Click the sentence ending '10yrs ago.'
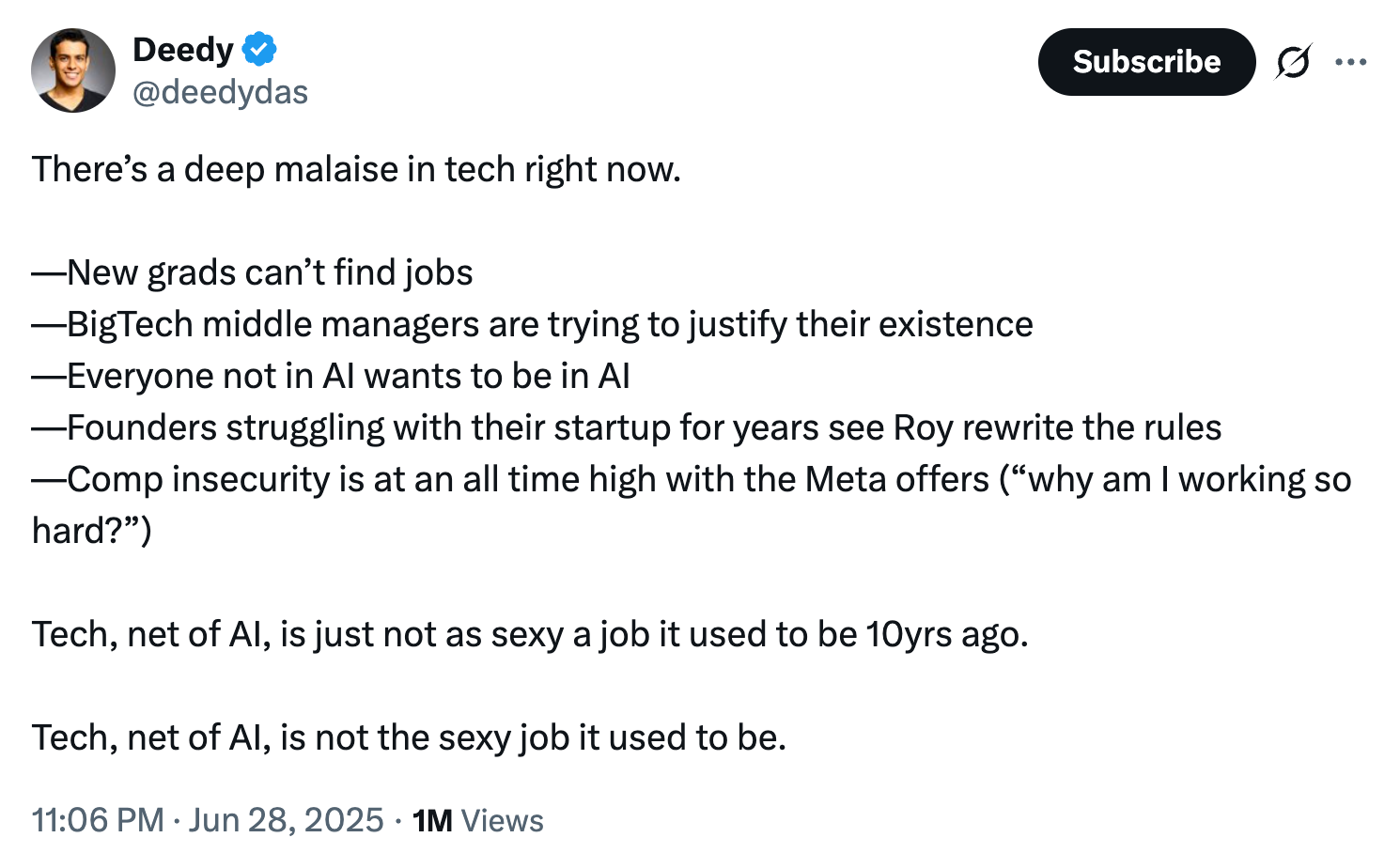The width and height of the screenshot is (1400, 853). pyautogui.click(x=530, y=634)
